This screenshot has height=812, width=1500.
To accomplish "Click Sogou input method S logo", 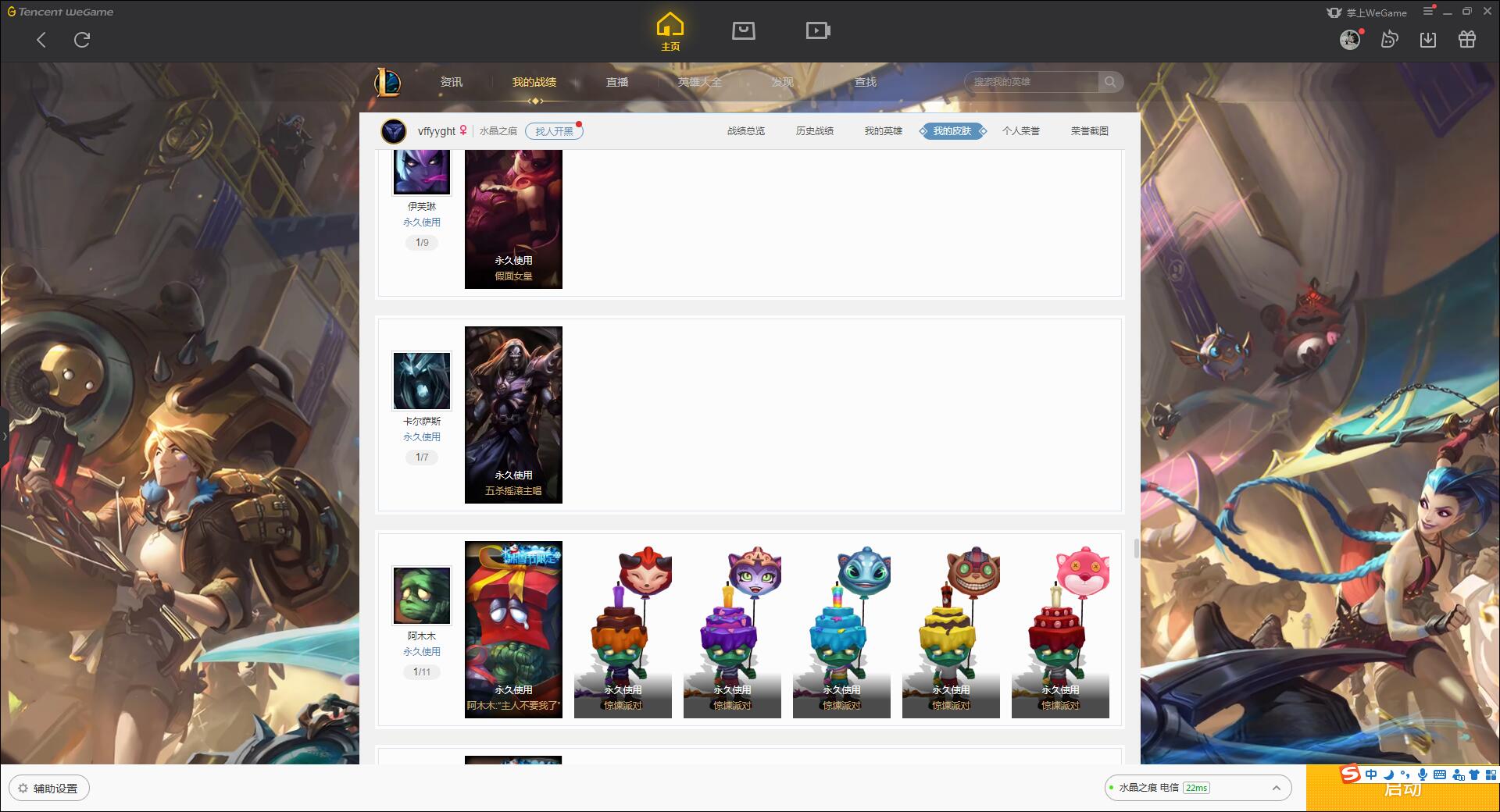I will (1350, 775).
